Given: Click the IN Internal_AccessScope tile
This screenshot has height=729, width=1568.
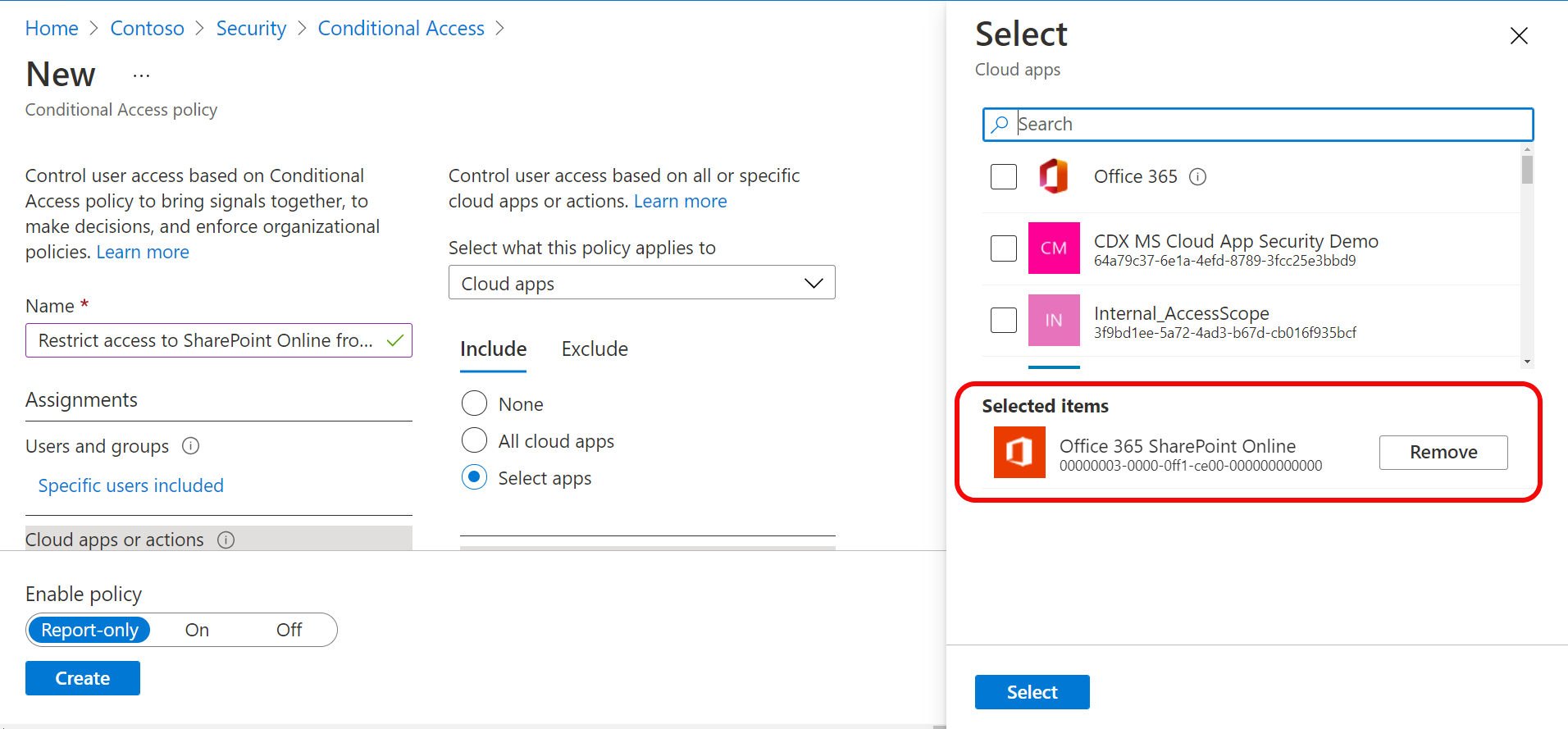Looking at the screenshot, I should pyautogui.click(x=1054, y=320).
